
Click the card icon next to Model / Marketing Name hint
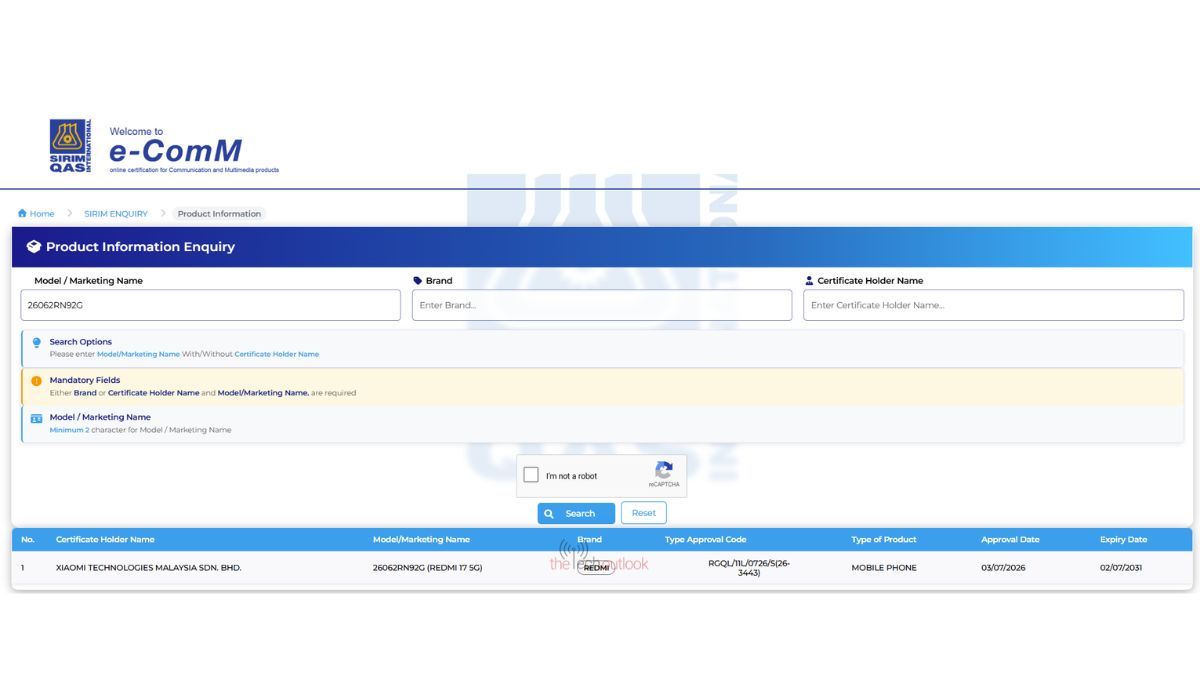coord(37,418)
